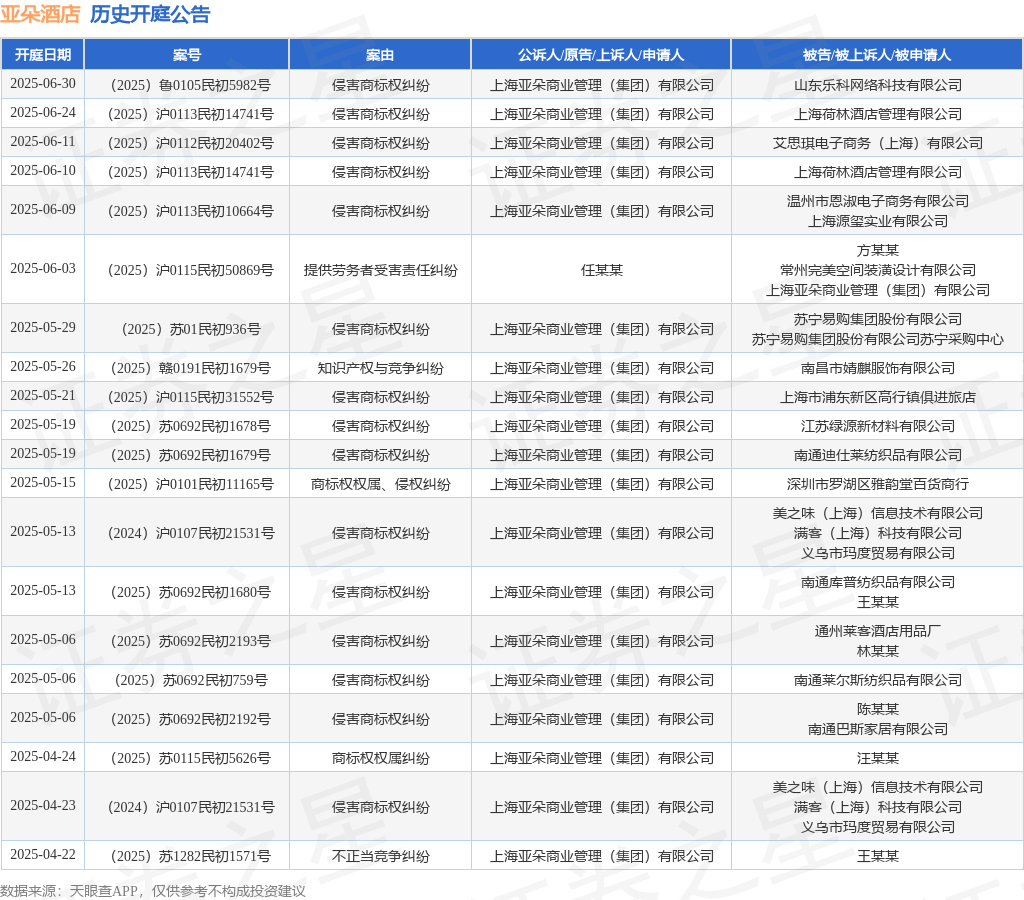Click cause 商标权权属纠纷

[381, 758]
